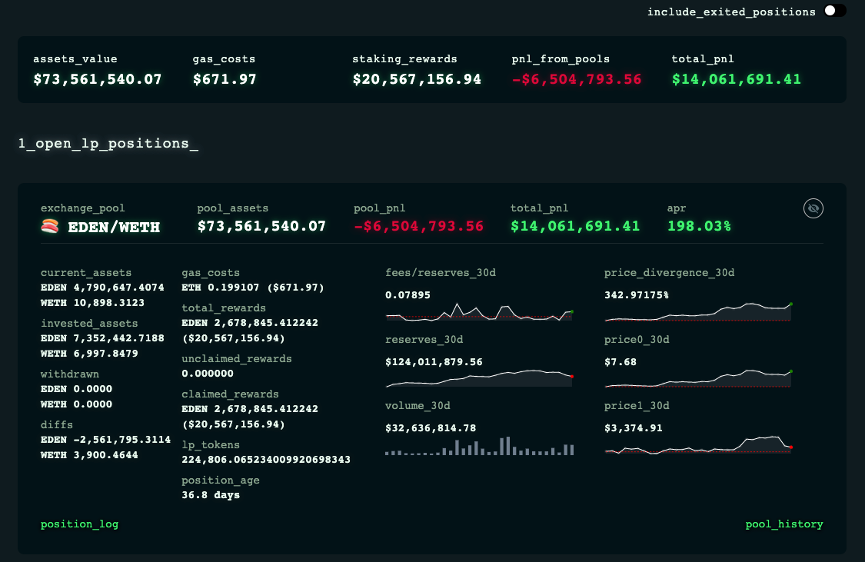This screenshot has height=562, width=866.
Task: Click the pool_assets value $73,561,540.07
Action: tap(262, 226)
